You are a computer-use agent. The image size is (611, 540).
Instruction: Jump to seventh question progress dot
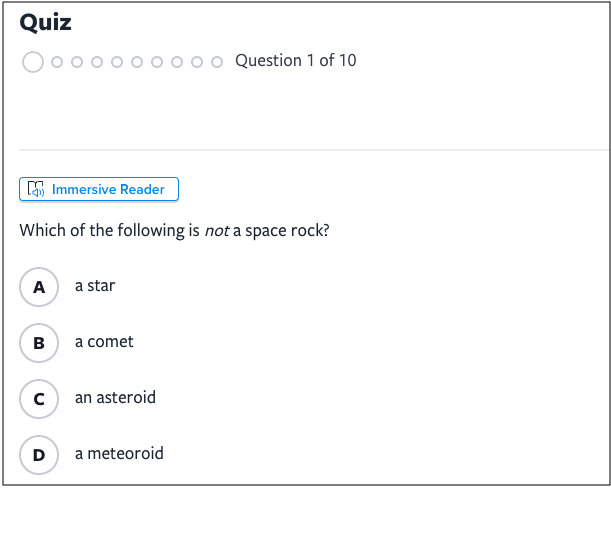157,62
